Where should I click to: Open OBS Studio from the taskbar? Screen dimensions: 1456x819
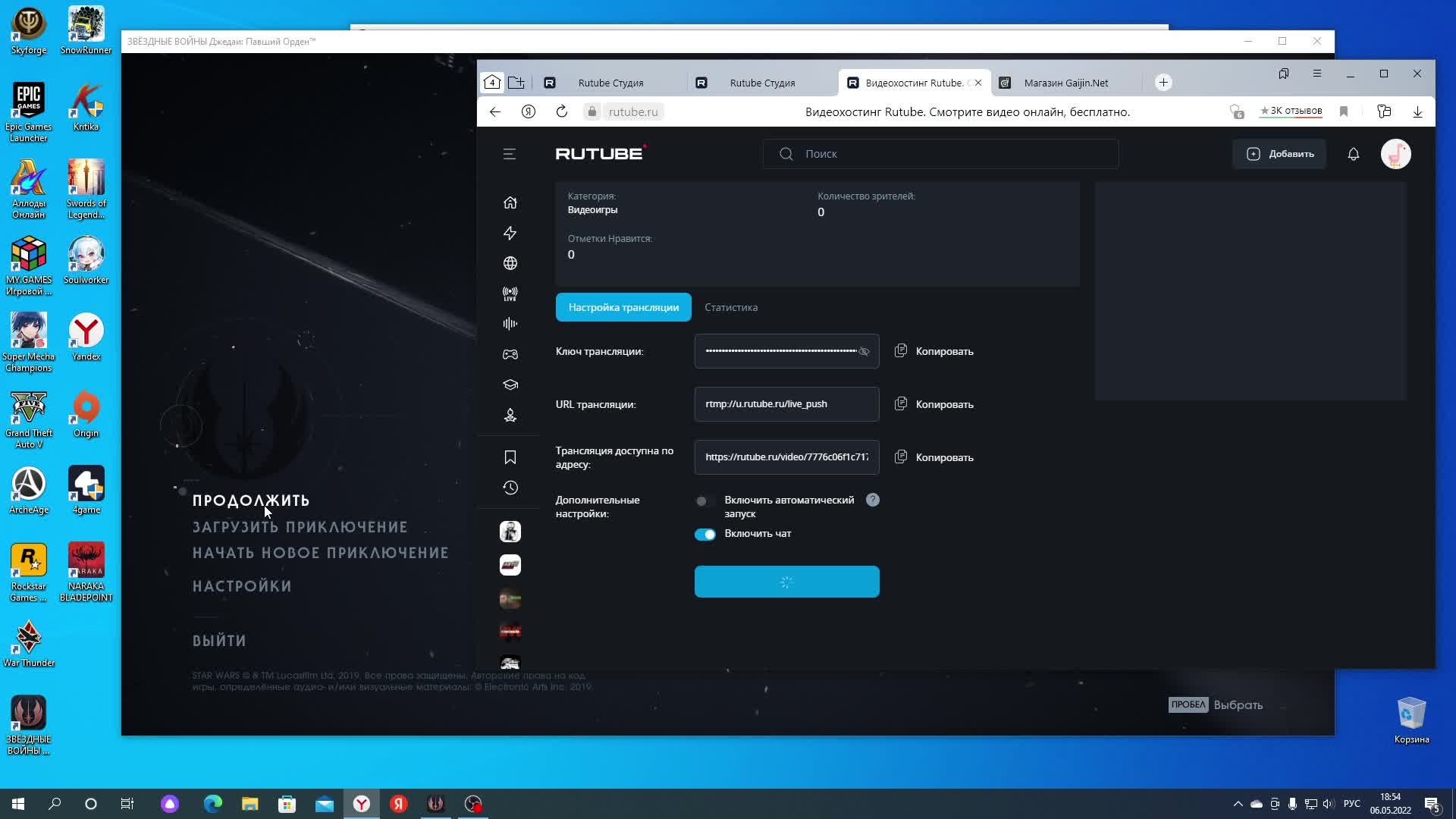pos(473,804)
